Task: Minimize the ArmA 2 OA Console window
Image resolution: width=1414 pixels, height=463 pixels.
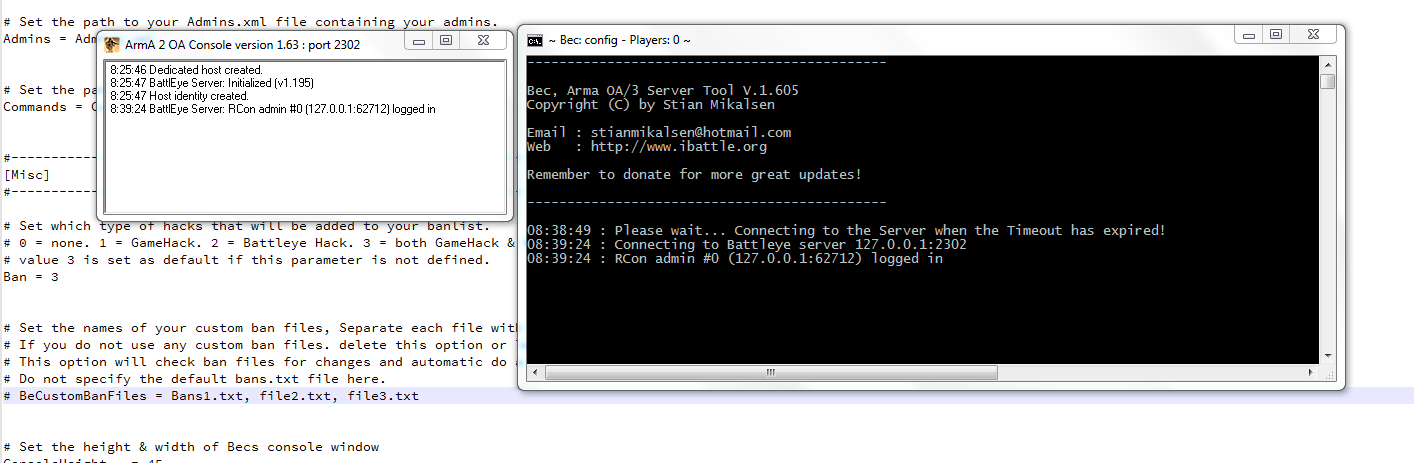Action: (x=420, y=41)
